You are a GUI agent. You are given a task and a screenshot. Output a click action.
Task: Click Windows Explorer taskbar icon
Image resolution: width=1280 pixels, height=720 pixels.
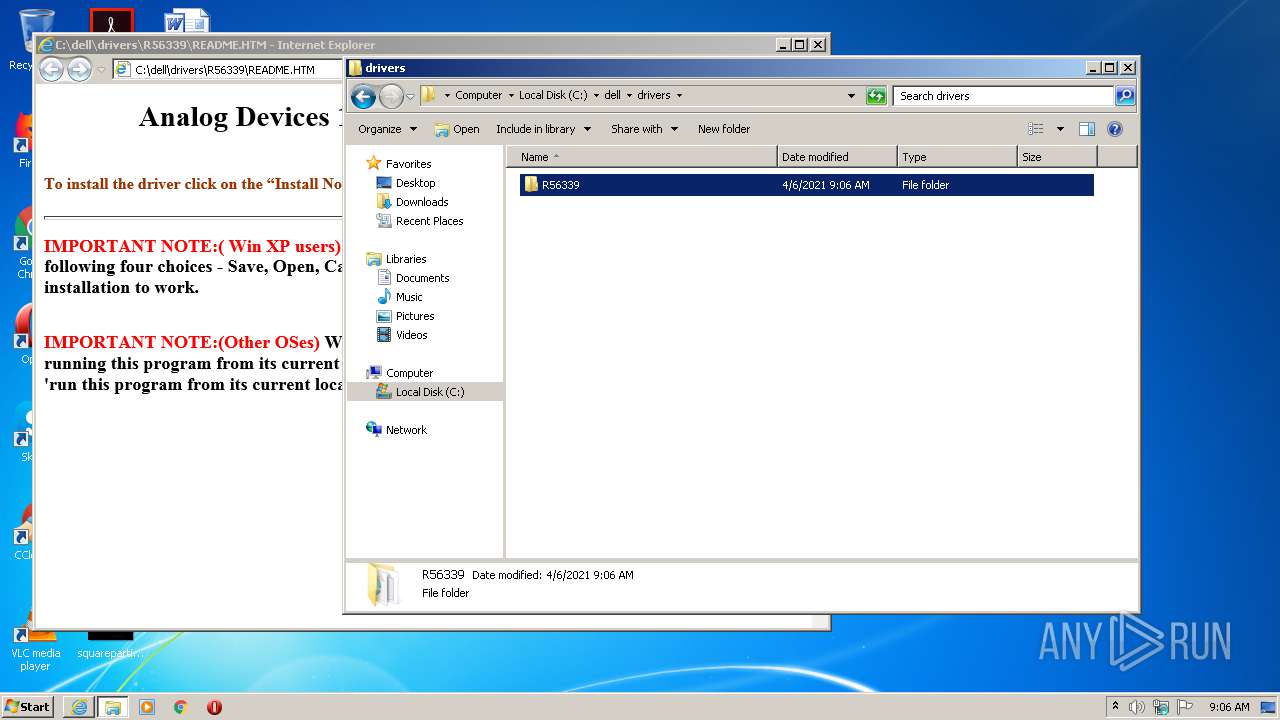113,707
